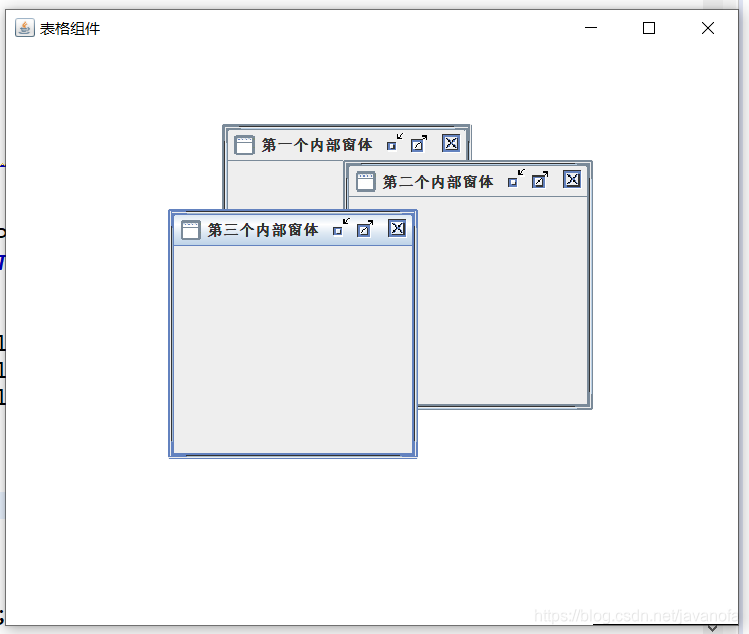Close the 表格组件 main window
Image resolution: width=749 pixels, height=634 pixels.
[x=708, y=28]
